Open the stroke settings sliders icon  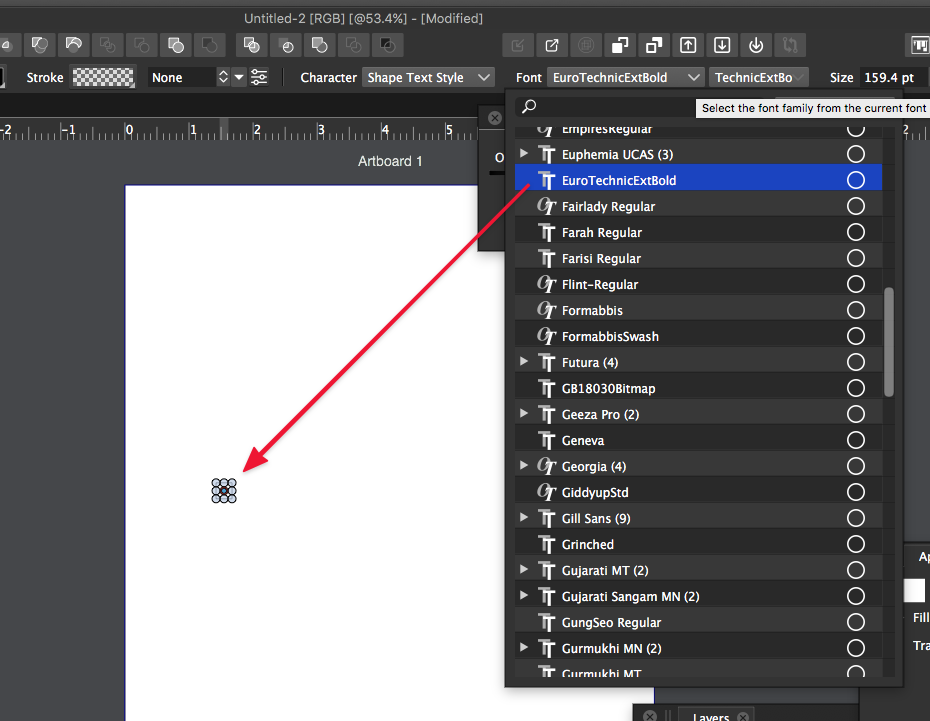259,77
